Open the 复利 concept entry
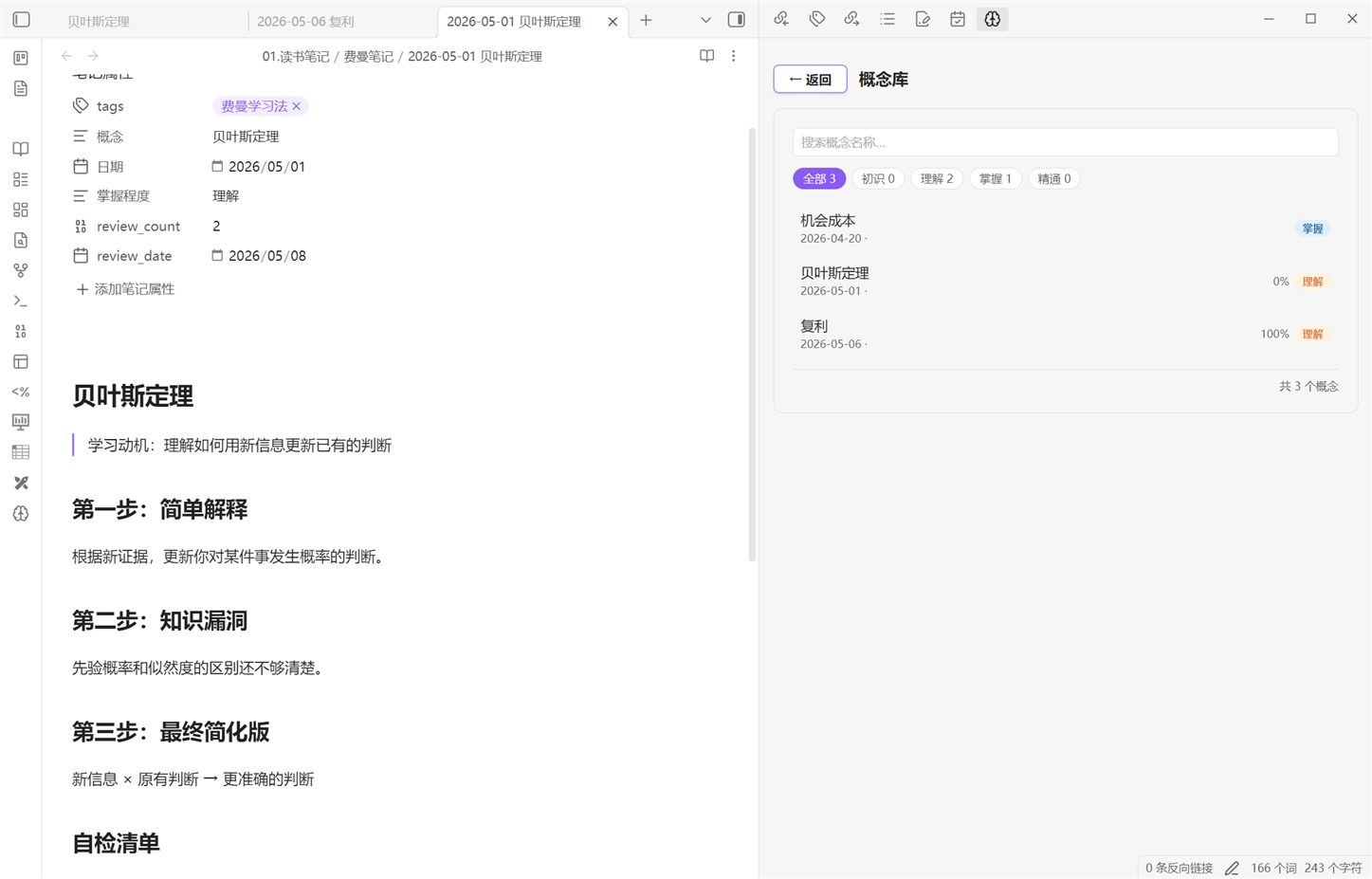Viewport: 1372px width, 879px height. coord(1065,334)
